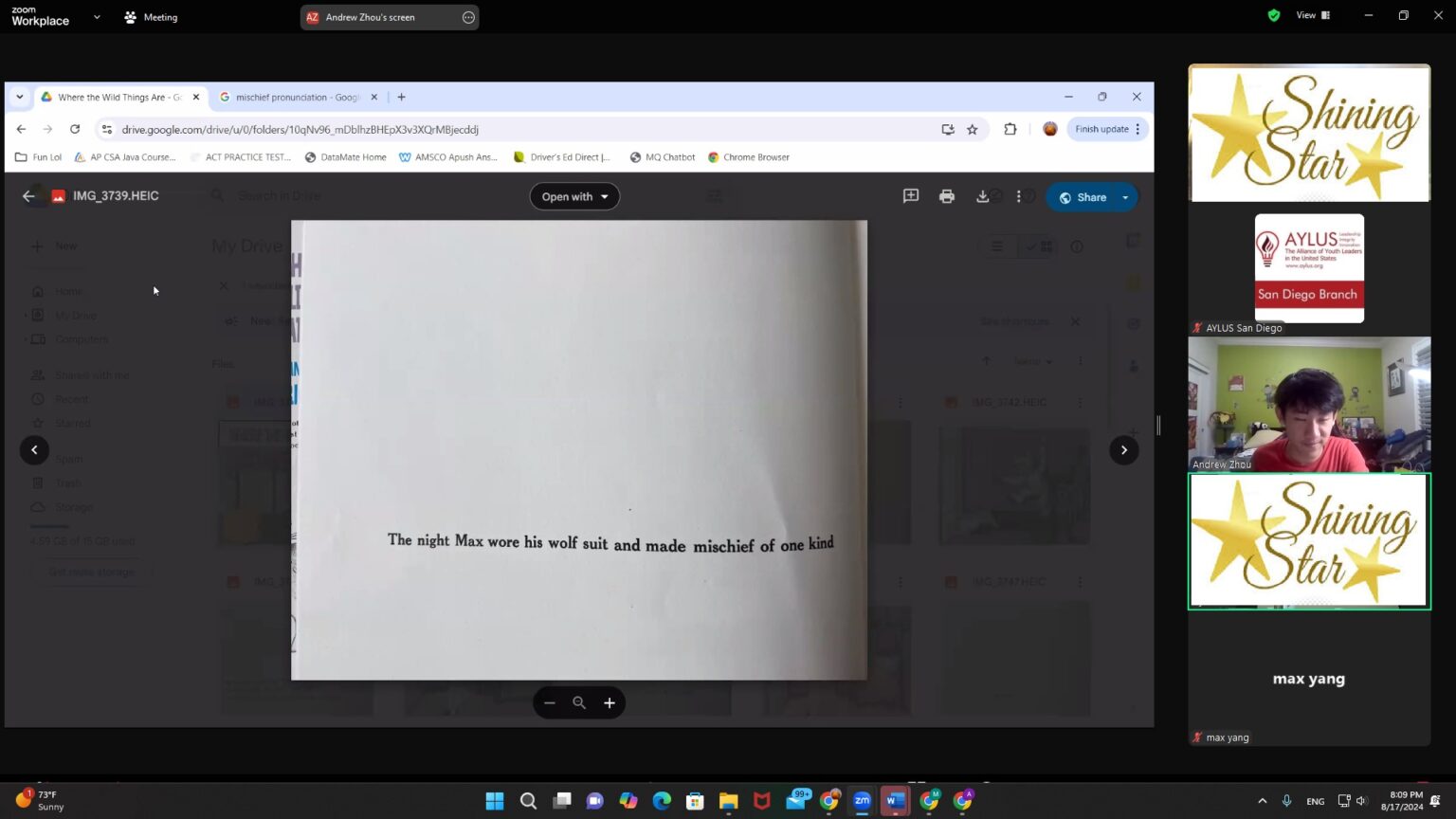1456x819 pixels.
Task: Download the IMG_3739.HEIC file
Action: pyautogui.click(x=983, y=196)
